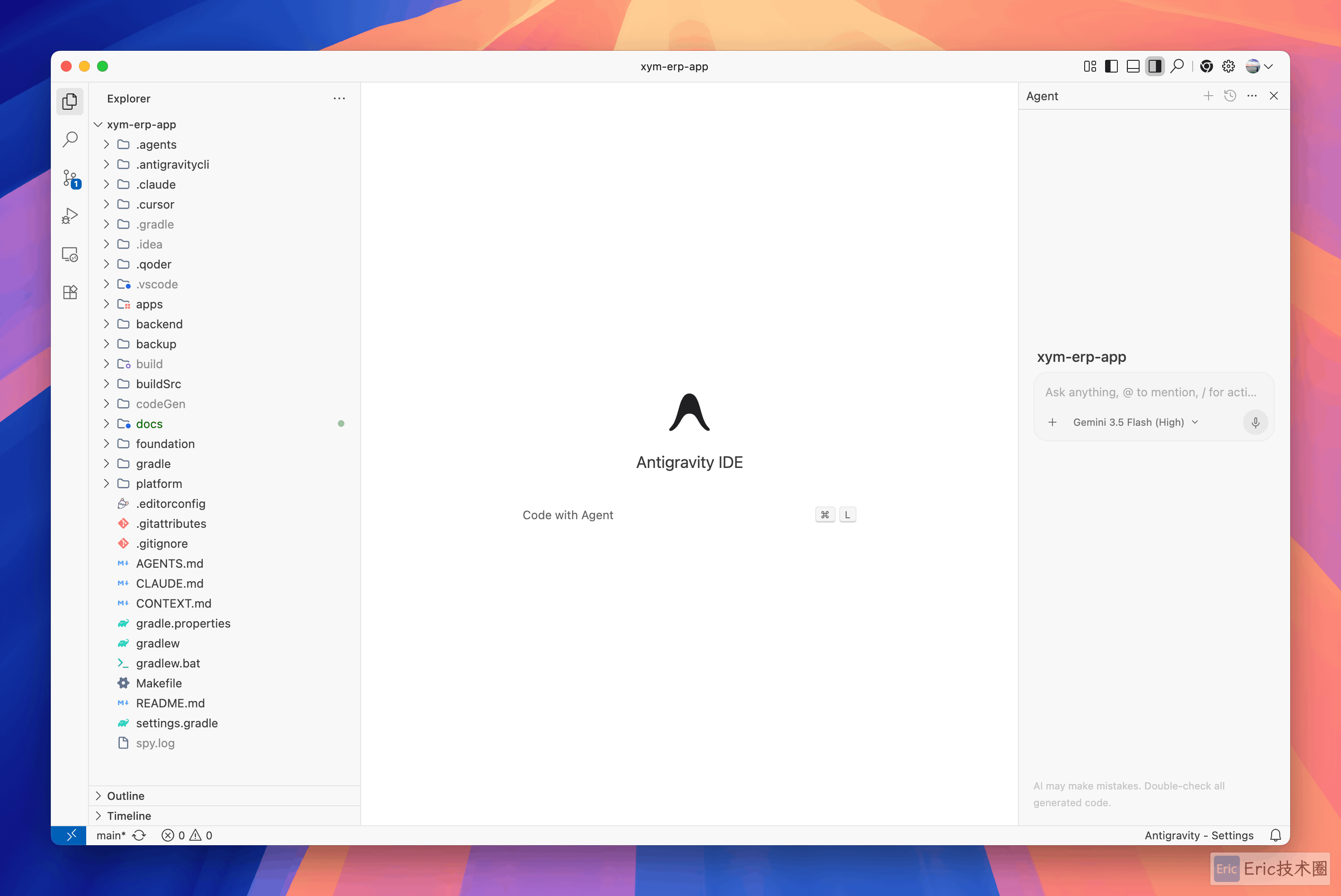
Task: Click the add context plus in Agent input
Action: (x=1052, y=422)
